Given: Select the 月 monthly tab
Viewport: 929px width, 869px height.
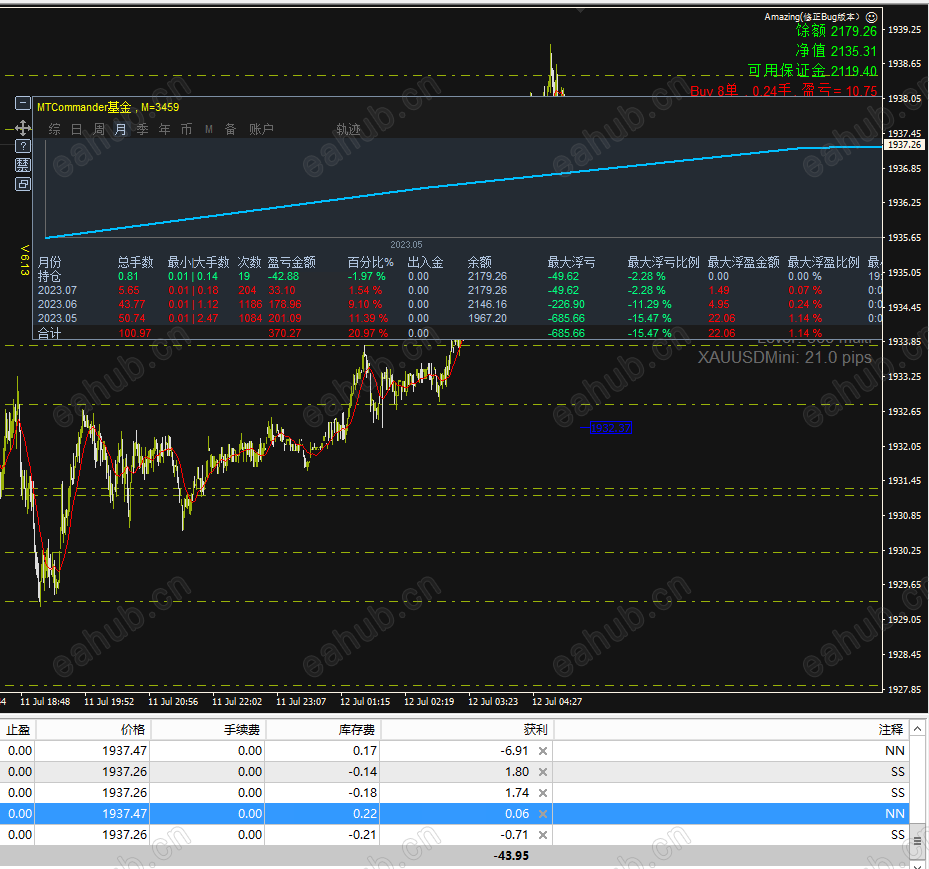Looking at the screenshot, I should click(120, 129).
